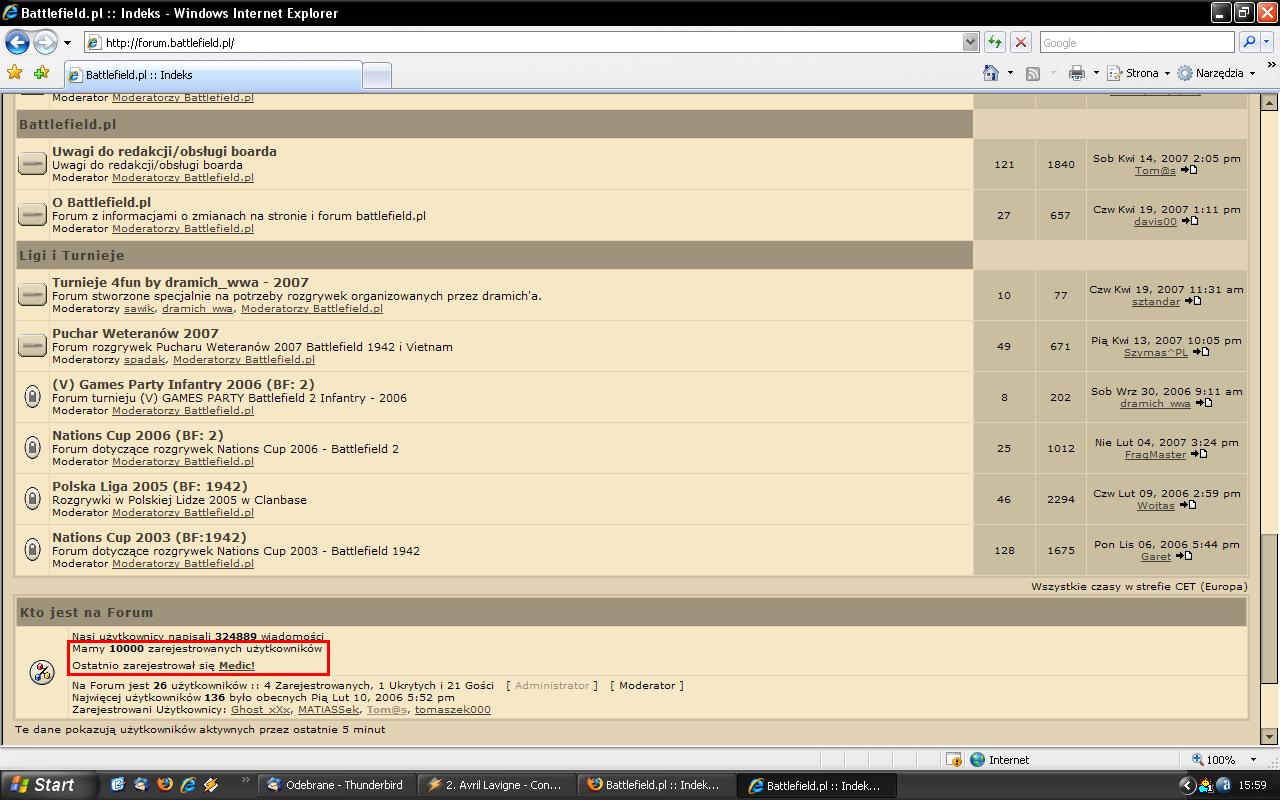Viewport: 1280px width, 800px height.
Task: Open online user tomaszek000 profile
Action: pos(453,710)
